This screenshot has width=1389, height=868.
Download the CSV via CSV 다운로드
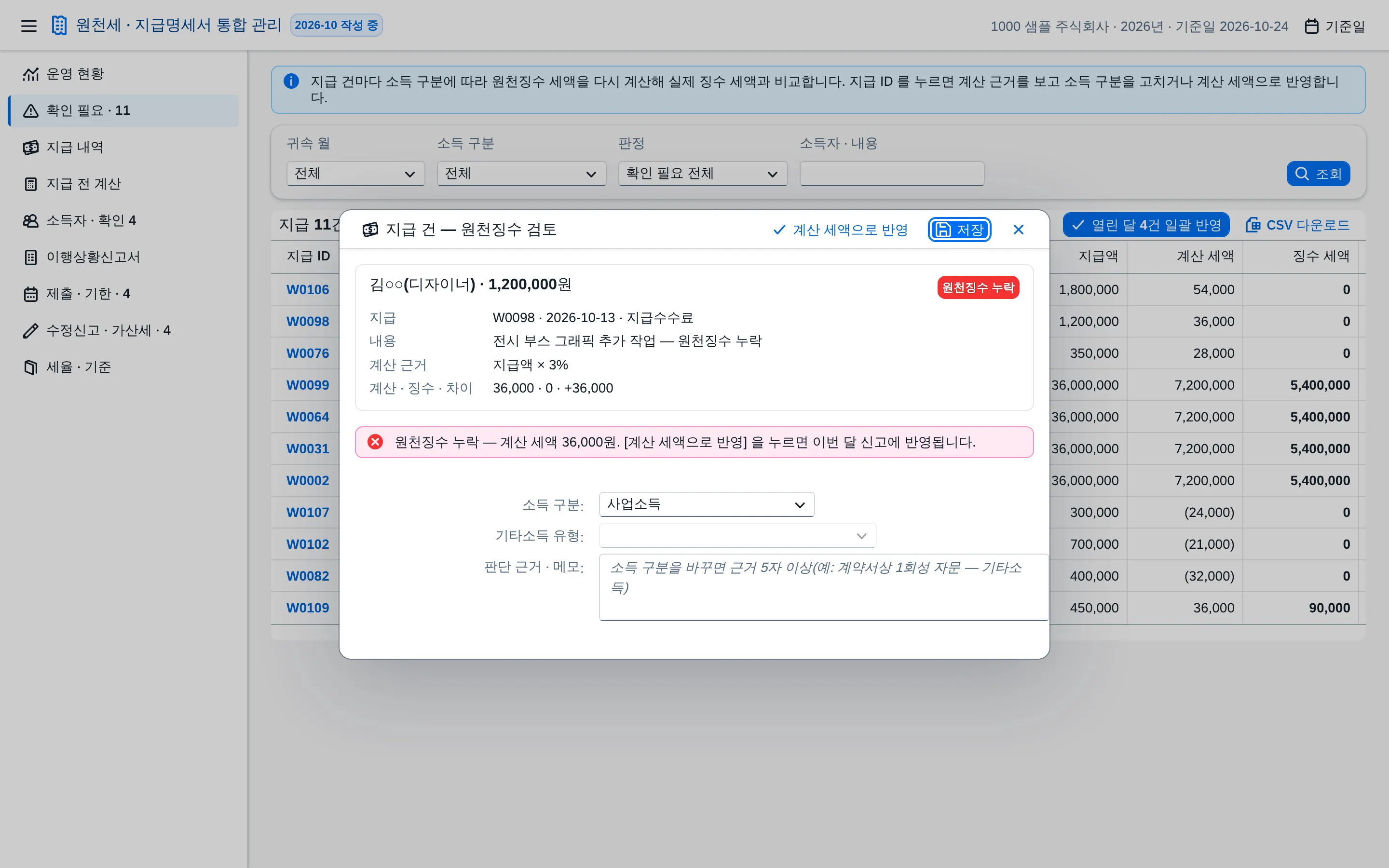tap(1298, 225)
